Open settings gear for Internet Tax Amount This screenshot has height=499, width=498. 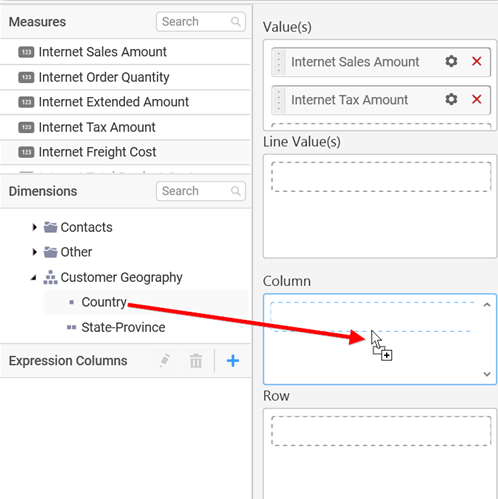[x=451, y=99]
